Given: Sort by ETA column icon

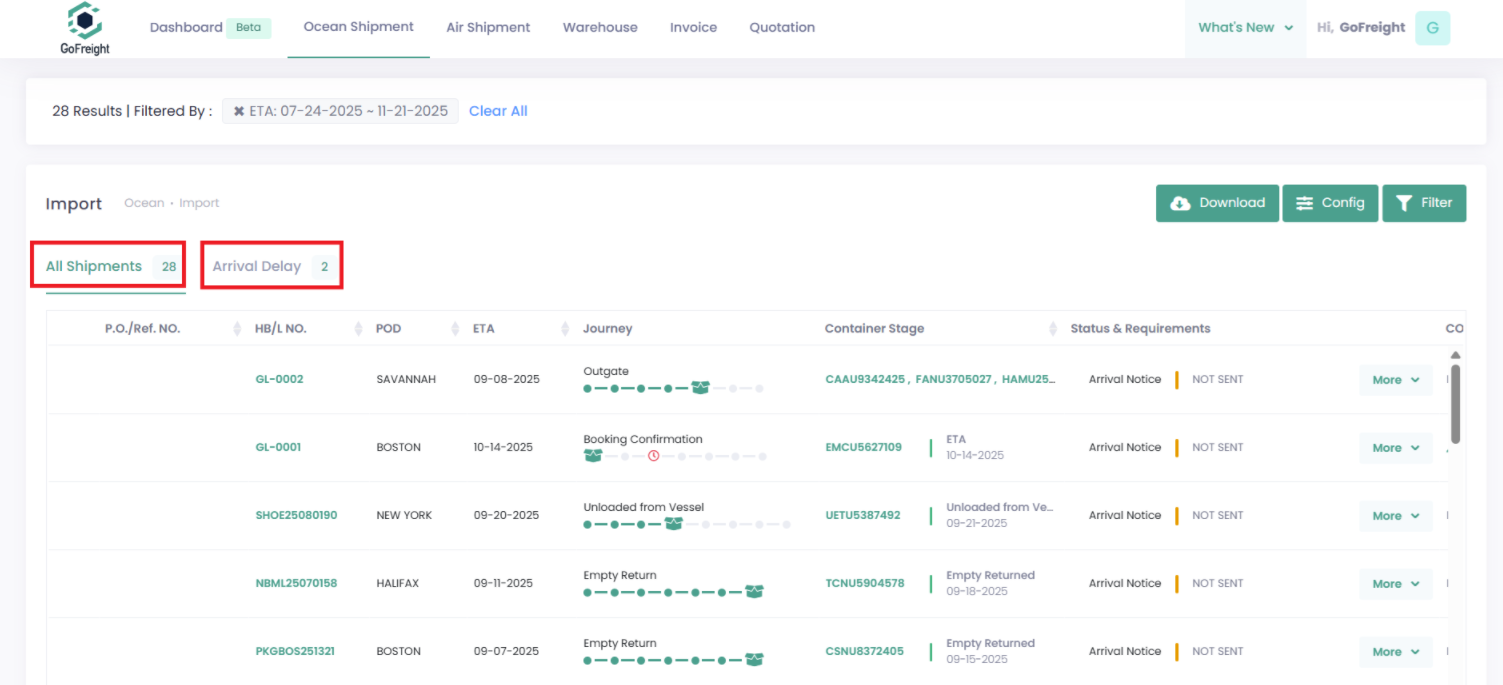Looking at the screenshot, I should [x=566, y=329].
